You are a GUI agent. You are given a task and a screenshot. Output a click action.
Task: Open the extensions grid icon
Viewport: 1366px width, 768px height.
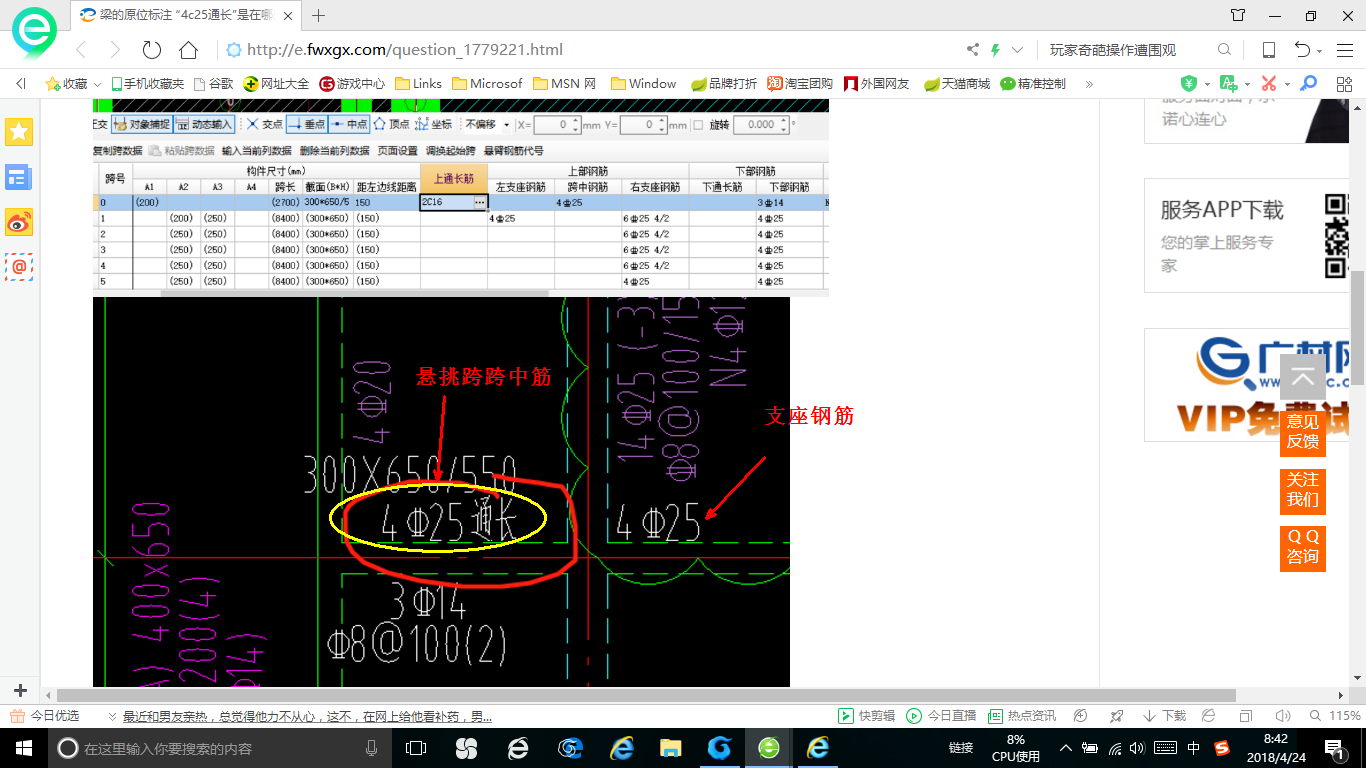[1342, 84]
